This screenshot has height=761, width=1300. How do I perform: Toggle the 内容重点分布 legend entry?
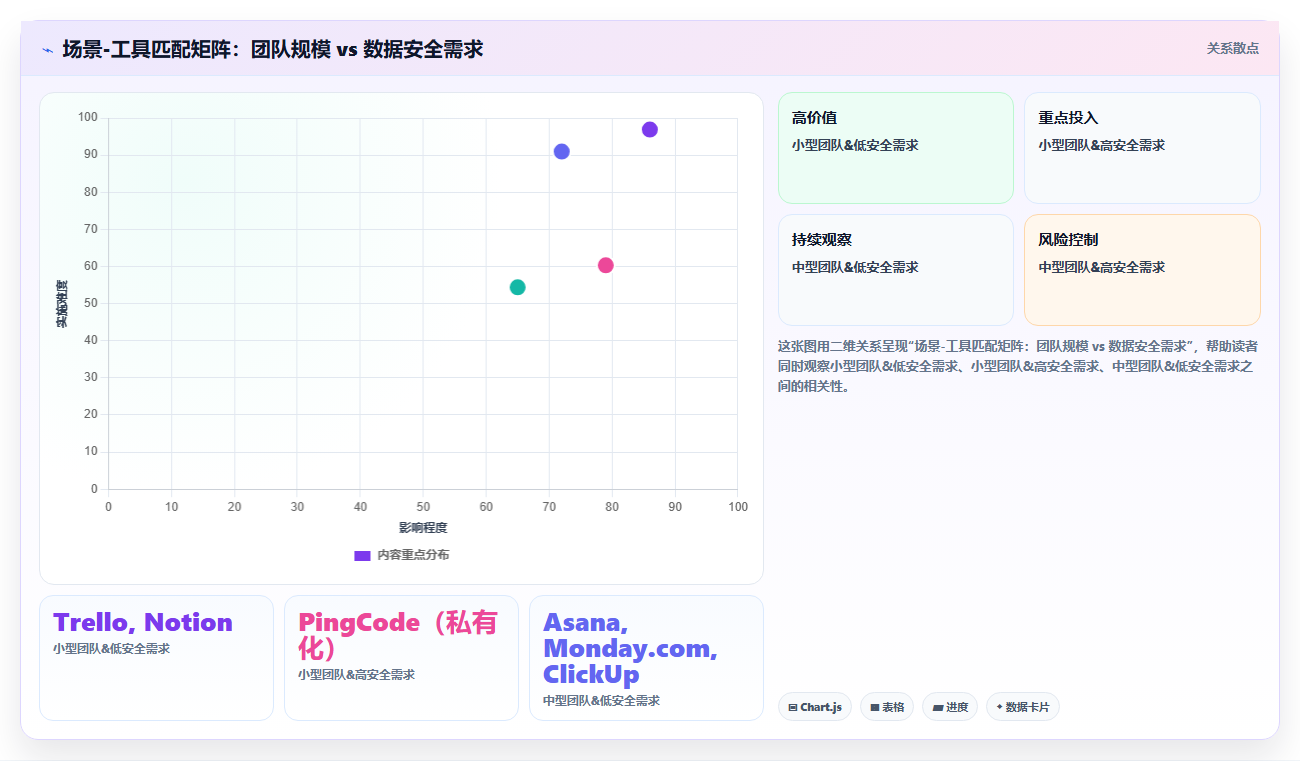(402, 555)
